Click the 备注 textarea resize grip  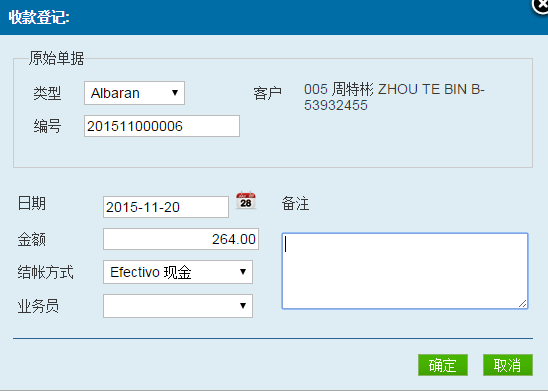point(522,304)
